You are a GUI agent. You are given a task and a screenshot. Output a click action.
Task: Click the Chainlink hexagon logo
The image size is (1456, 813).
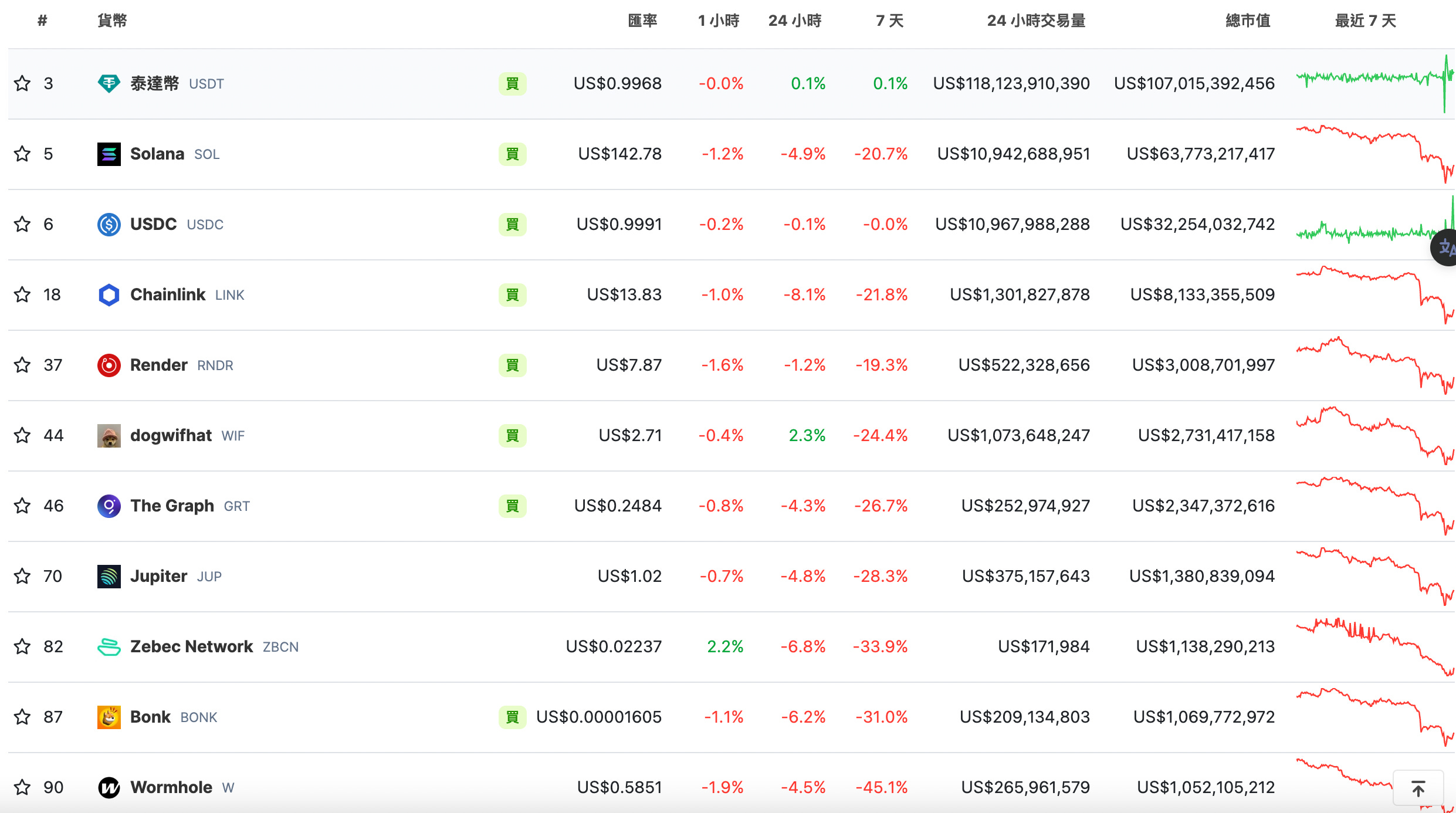pyautogui.click(x=109, y=295)
